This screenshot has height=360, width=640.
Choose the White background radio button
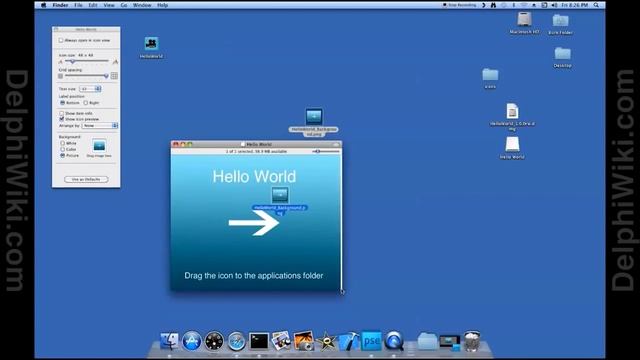(62, 143)
